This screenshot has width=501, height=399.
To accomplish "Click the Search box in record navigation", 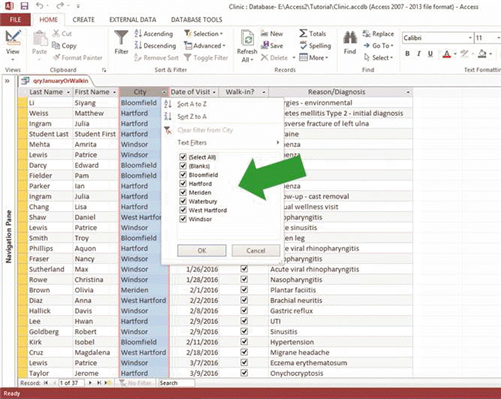I will tap(176, 383).
